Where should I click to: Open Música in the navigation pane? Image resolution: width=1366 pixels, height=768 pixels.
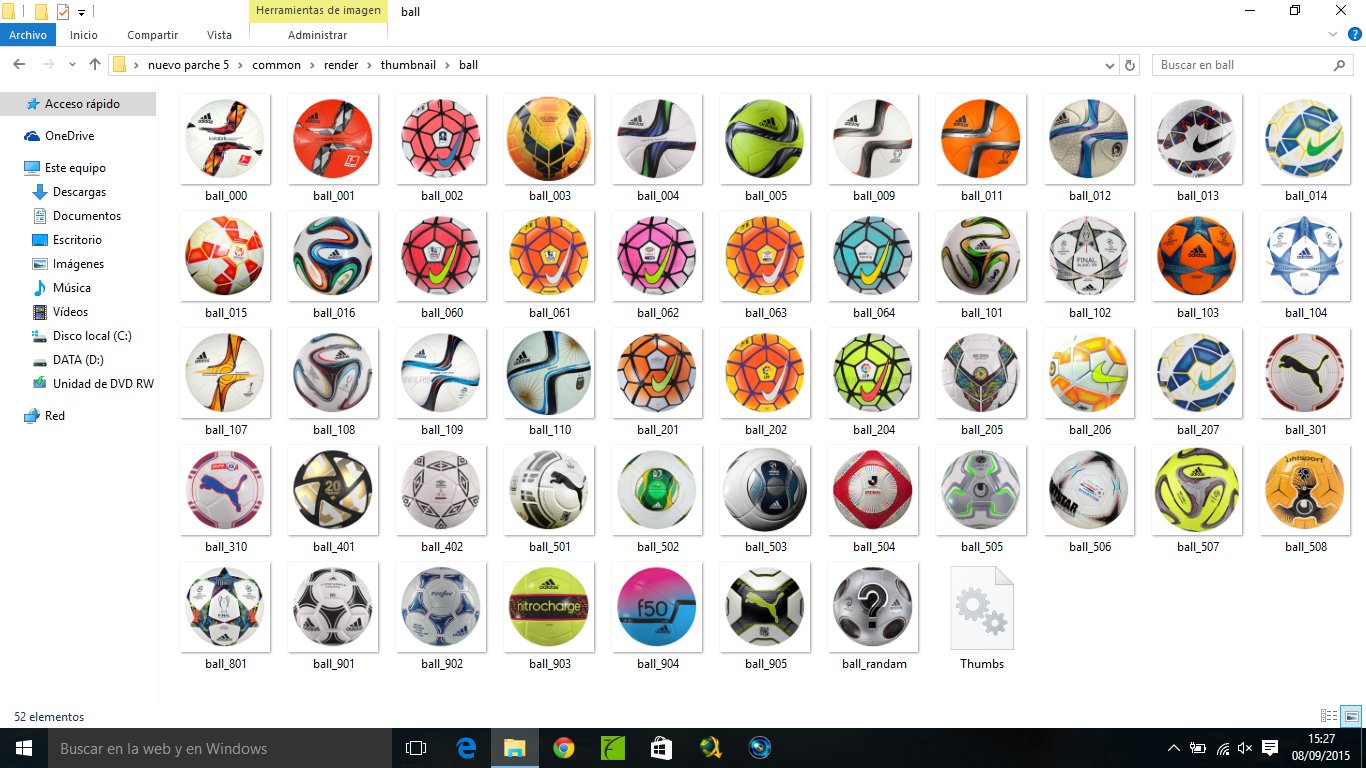coord(72,288)
